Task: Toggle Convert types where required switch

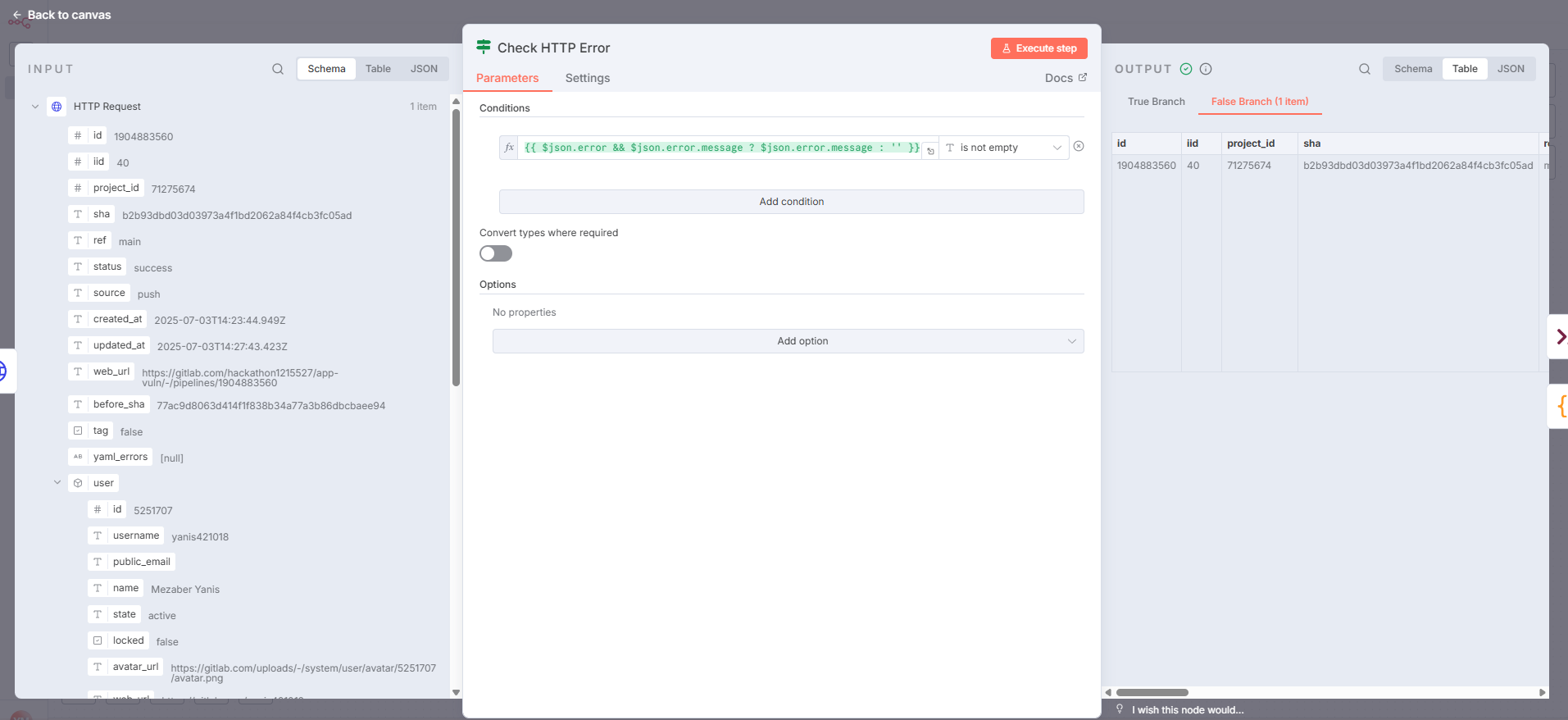Action: pos(496,253)
